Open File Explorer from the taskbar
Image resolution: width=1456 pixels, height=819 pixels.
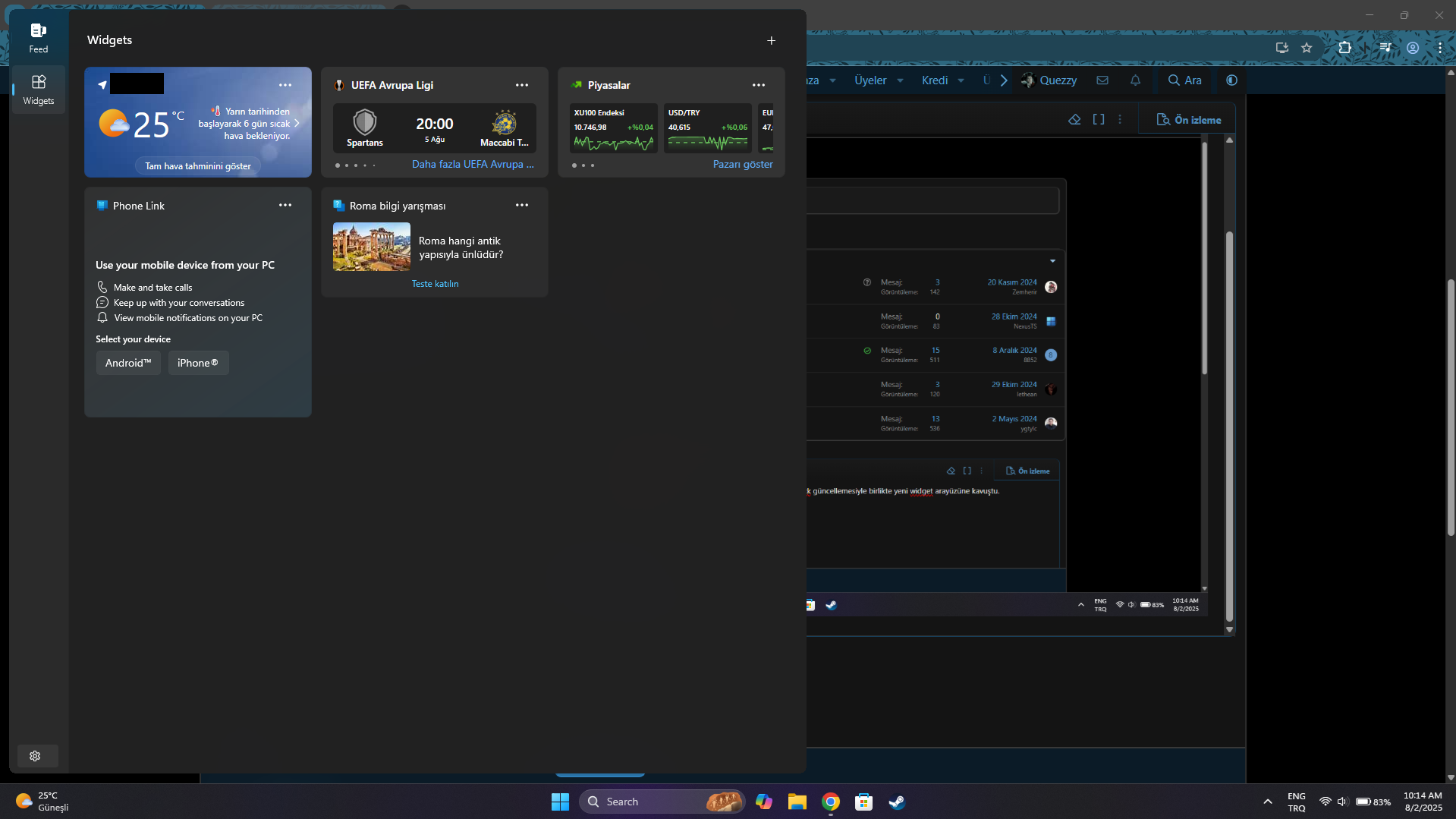[797, 802]
